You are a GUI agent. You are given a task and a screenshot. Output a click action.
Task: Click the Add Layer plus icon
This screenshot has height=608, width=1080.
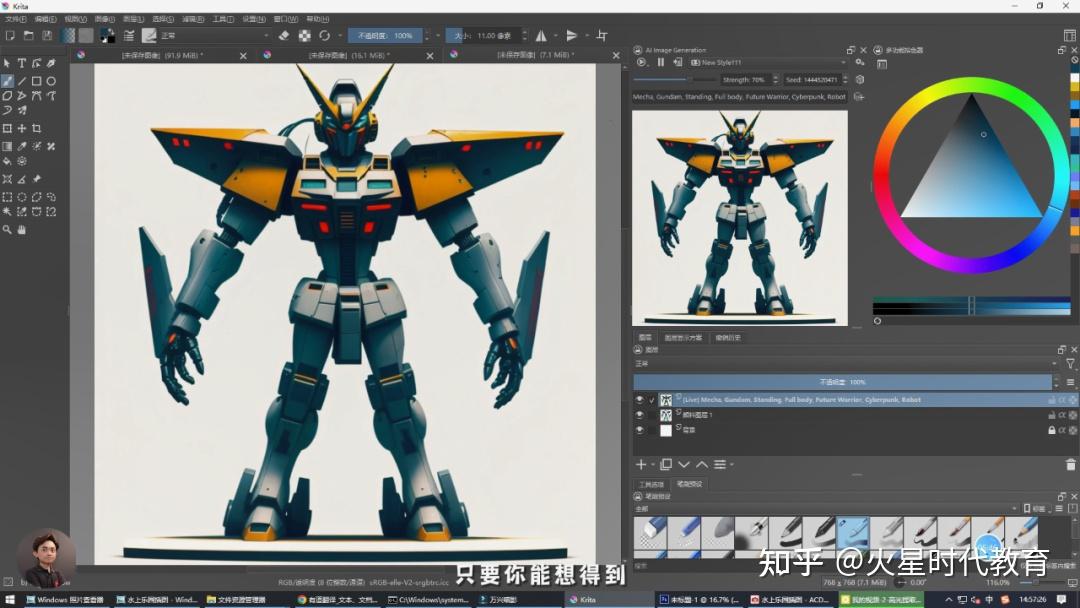pos(639,464)
